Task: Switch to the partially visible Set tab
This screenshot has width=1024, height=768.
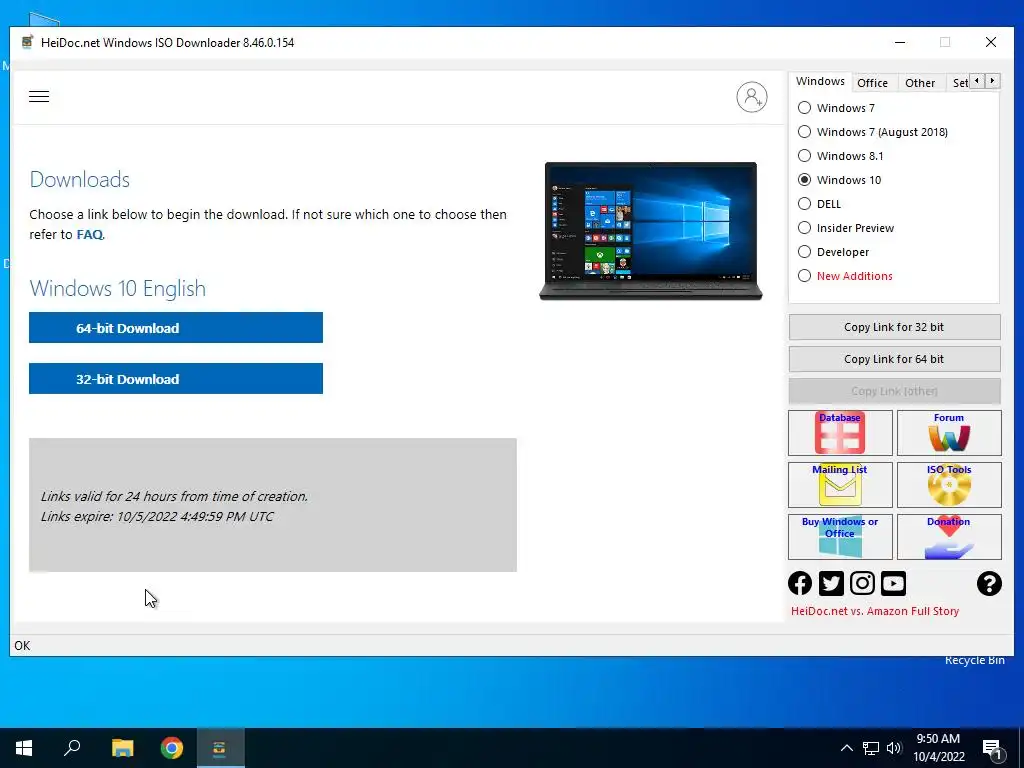Action: [959, 83]
